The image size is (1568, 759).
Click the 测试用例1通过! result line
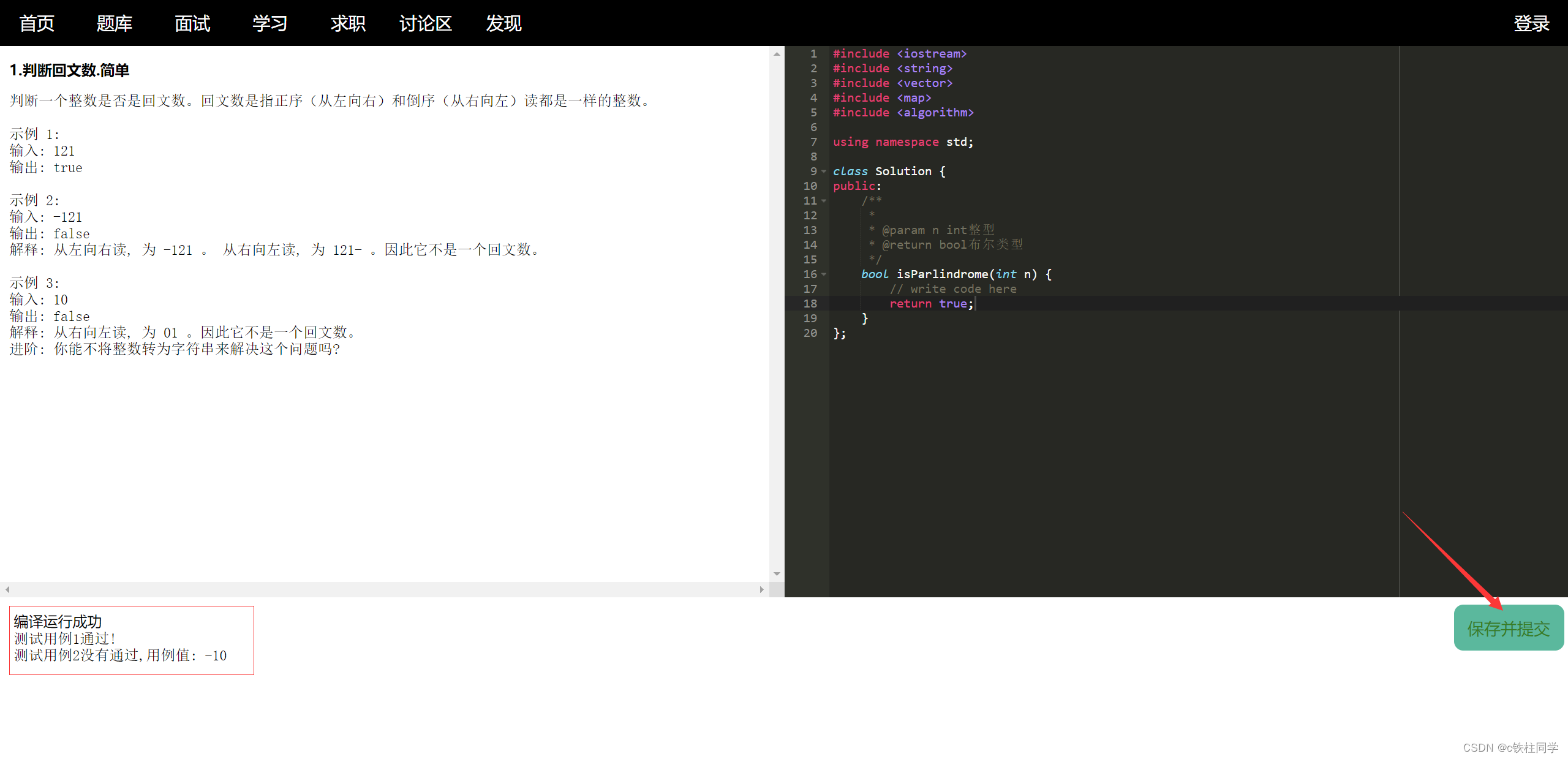click(65, 638)
